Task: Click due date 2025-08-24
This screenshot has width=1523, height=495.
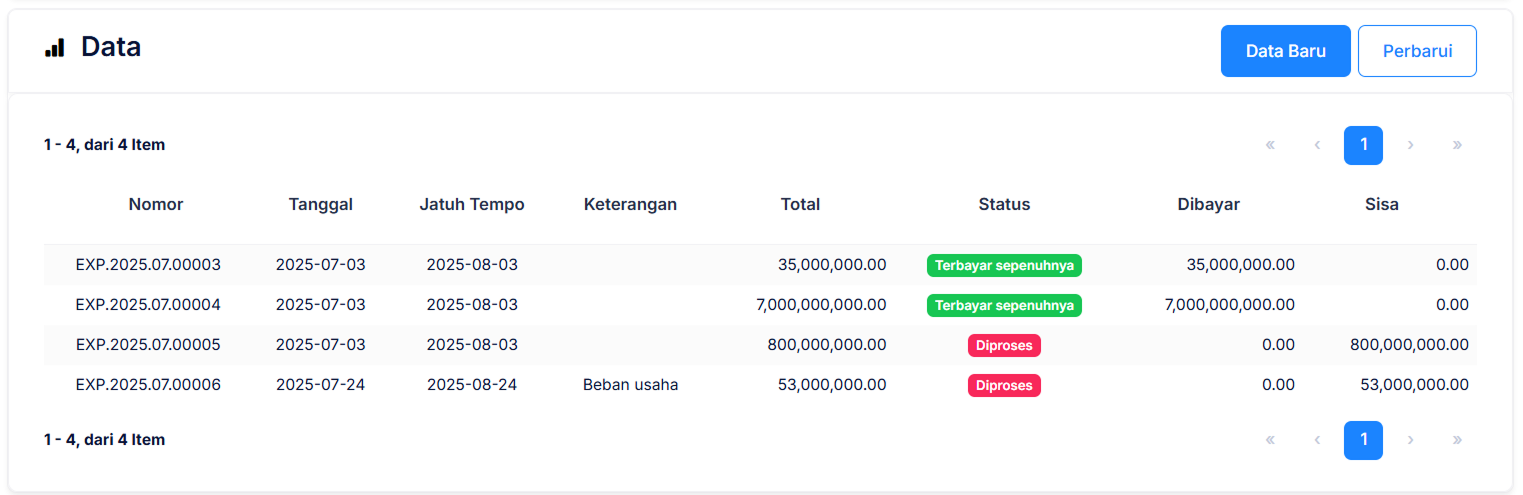Action: coord(472,385)
